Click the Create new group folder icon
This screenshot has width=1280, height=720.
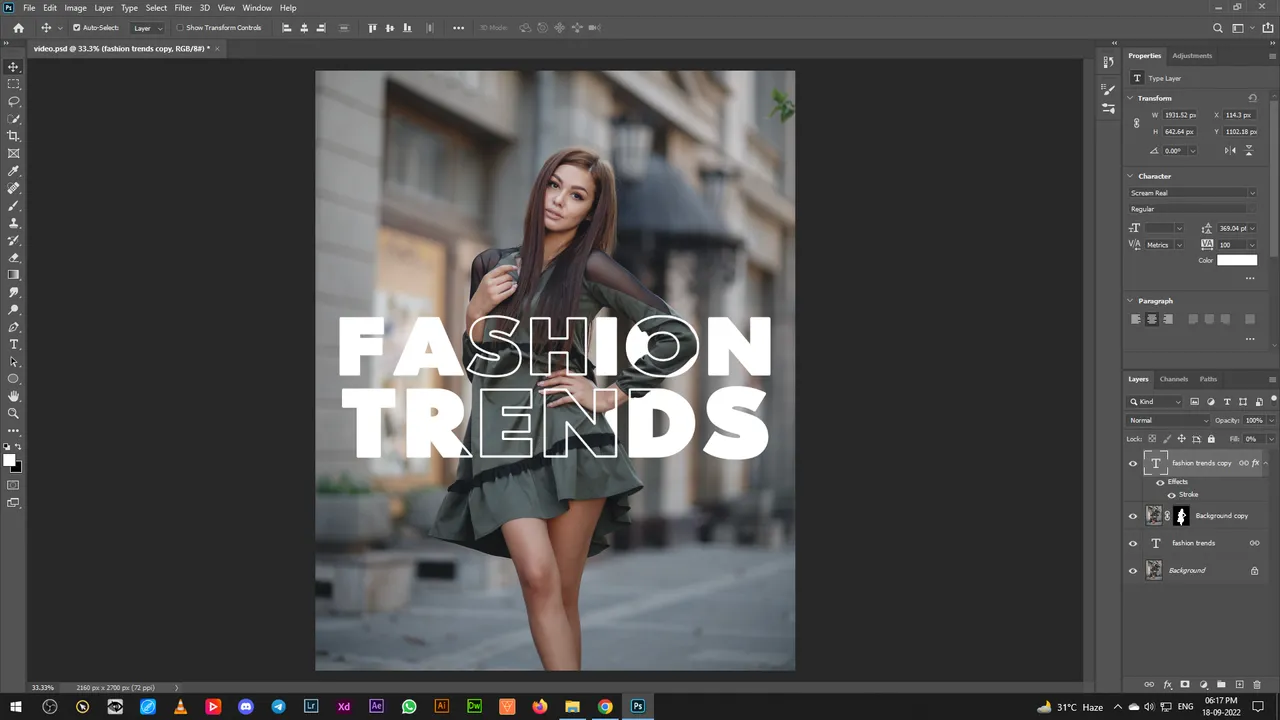tap(1221, 684)
